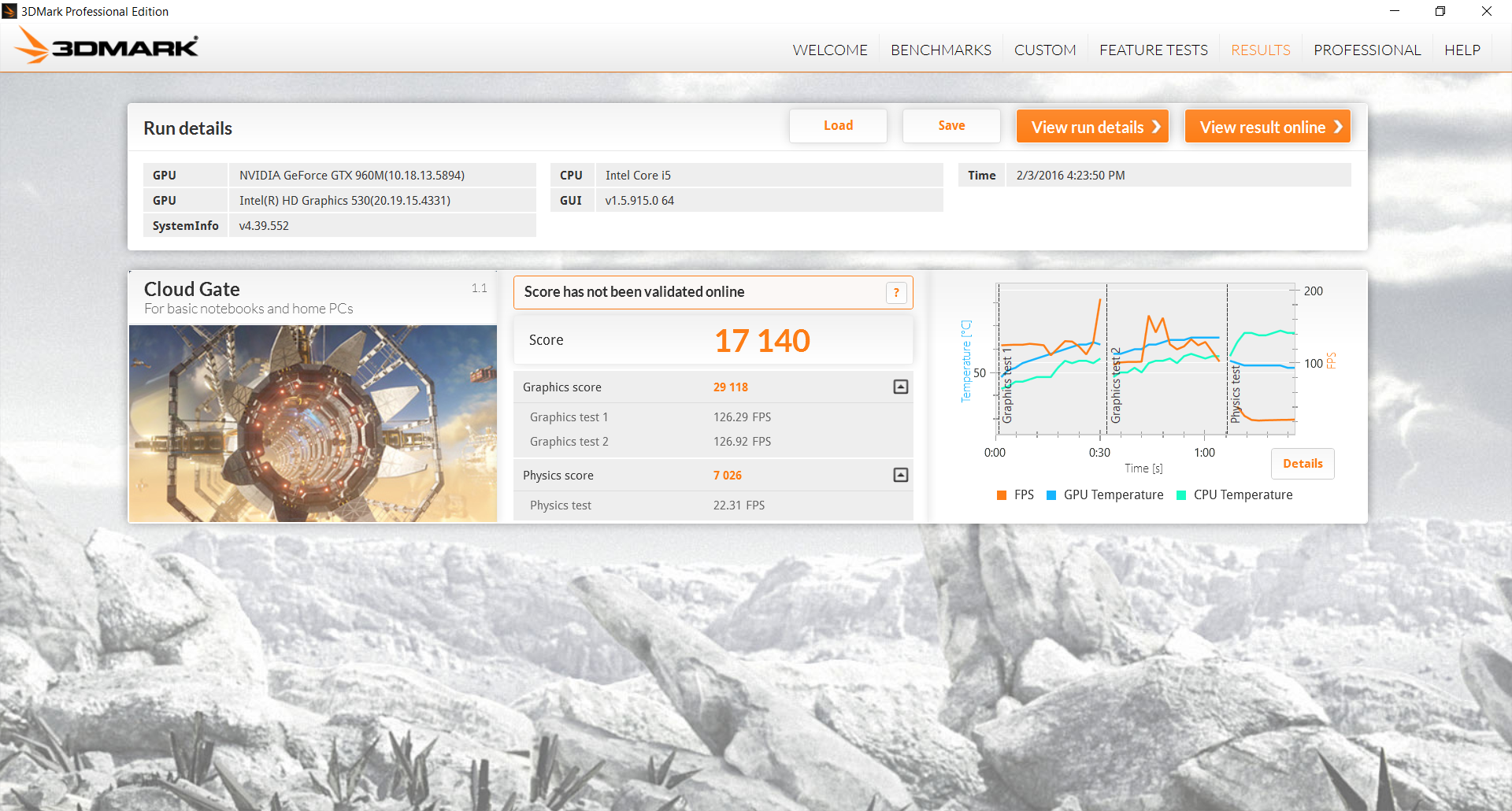Click the orange FPS legend swatch
Image resolution: width=1512 pixels, height=811 pixels.
[1002, 495]
